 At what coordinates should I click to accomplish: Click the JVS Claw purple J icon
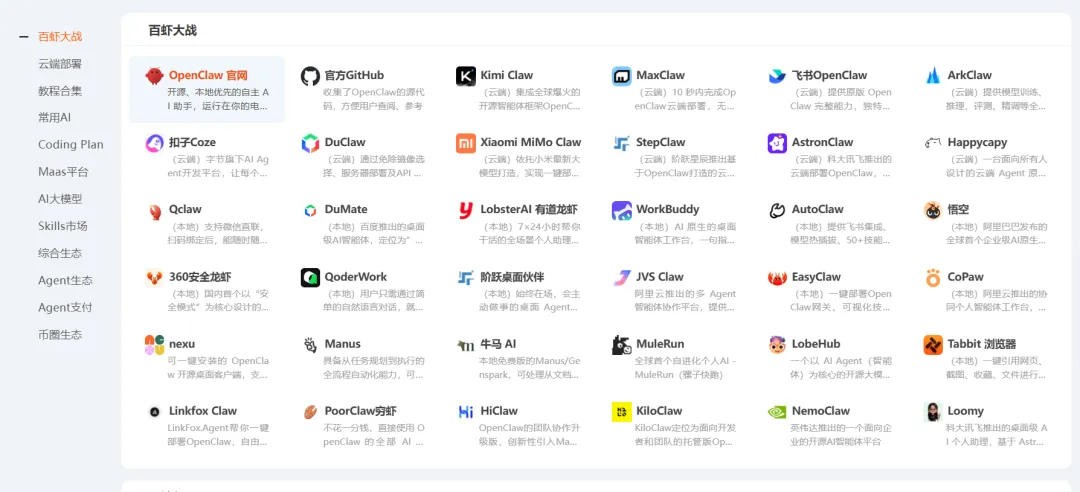(x=622, y=278)
